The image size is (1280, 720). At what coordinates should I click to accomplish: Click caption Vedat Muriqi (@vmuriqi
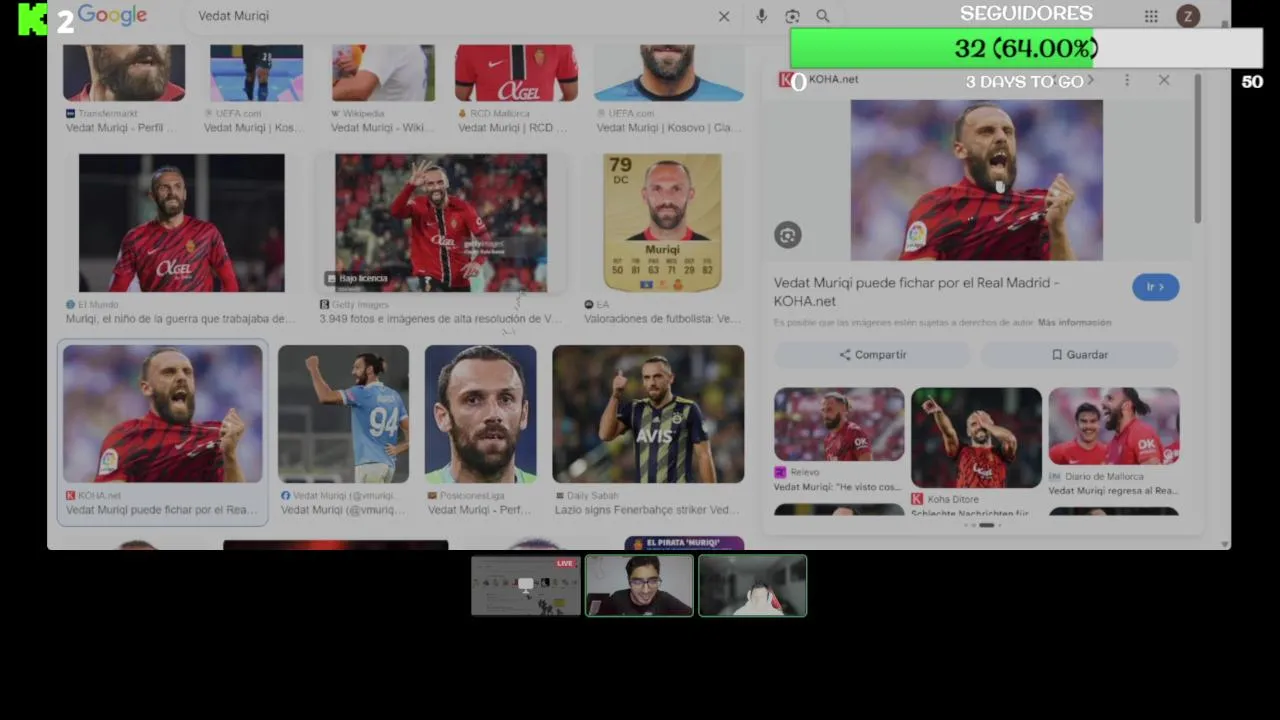coord(343,510)
